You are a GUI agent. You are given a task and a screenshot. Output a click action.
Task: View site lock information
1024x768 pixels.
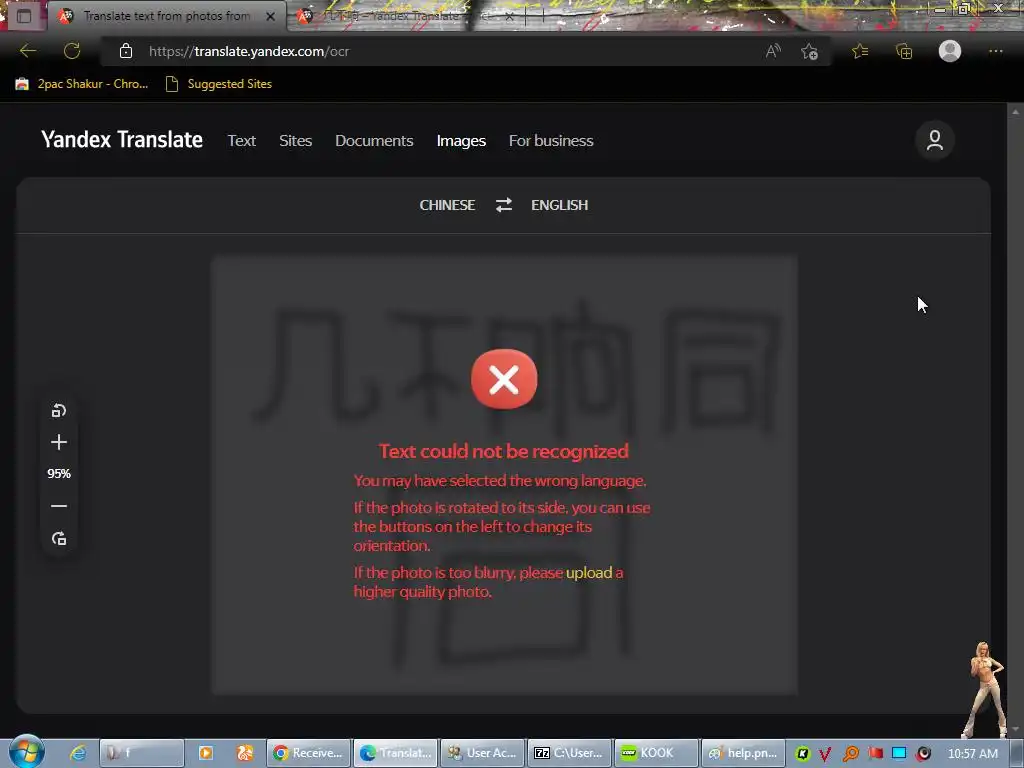tap(126, 51)
